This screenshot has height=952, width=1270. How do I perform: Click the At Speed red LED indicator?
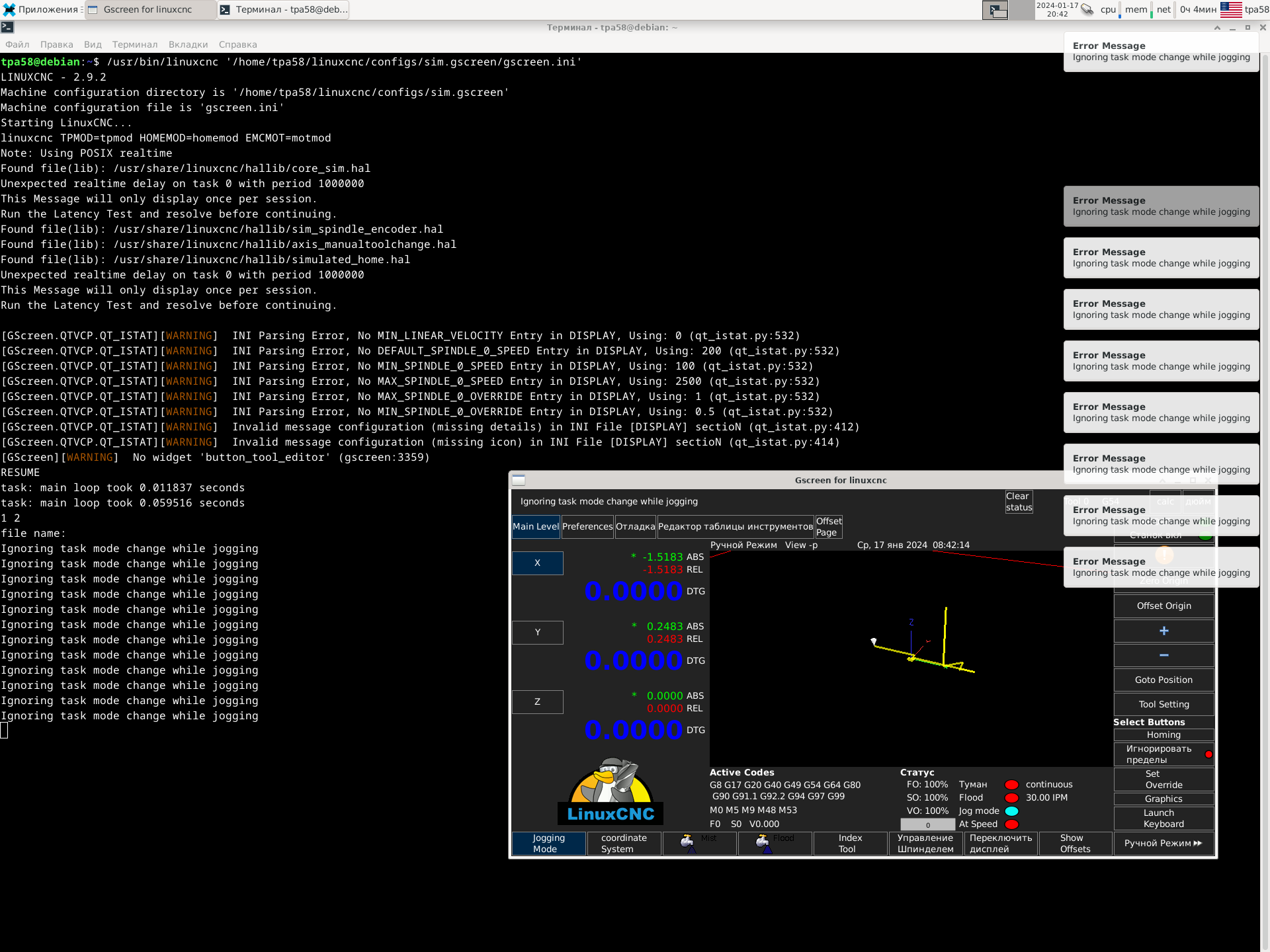coord(1011,824)
